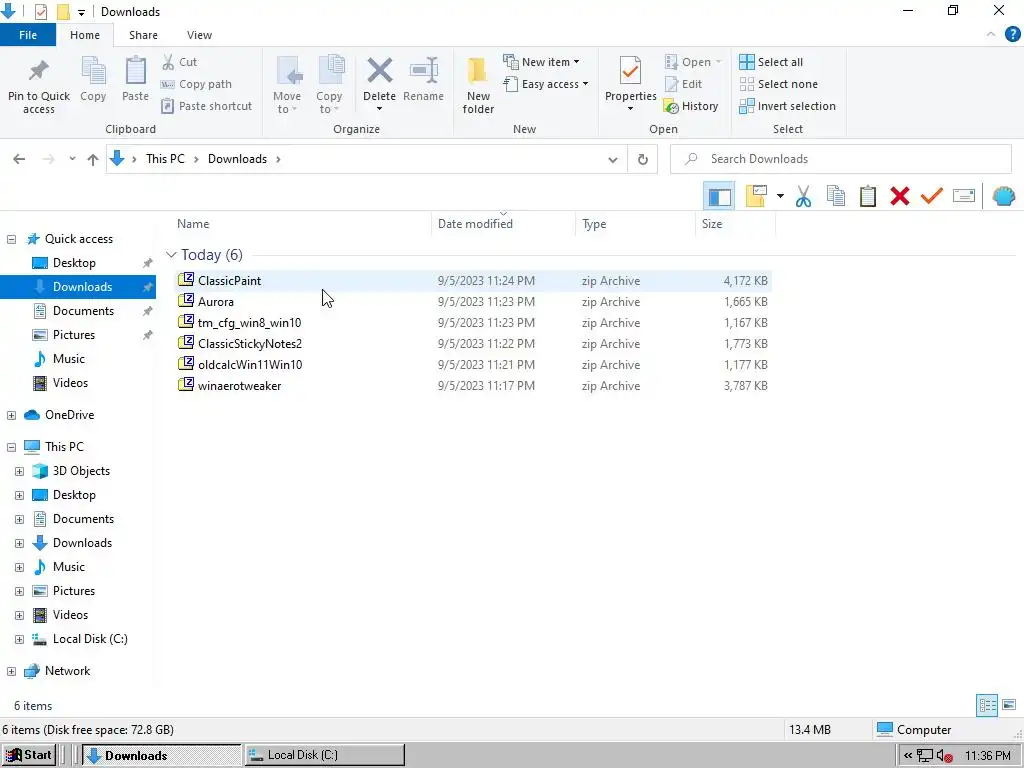Open the File menu tab
1024x768 pixels.
click(x=28, y=35)
